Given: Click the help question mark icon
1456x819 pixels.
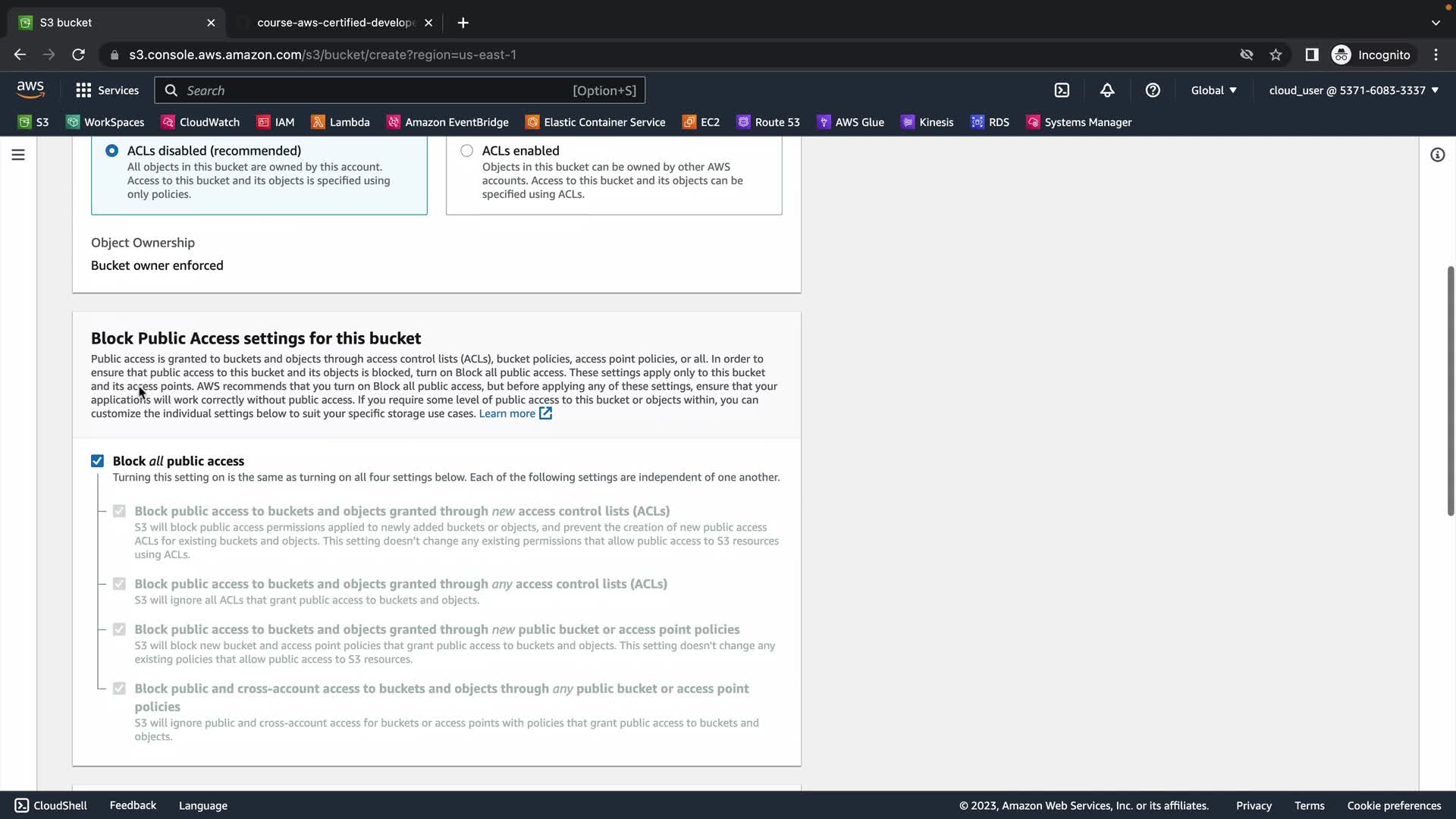Looking at the screenshot, I should 1153,90.
